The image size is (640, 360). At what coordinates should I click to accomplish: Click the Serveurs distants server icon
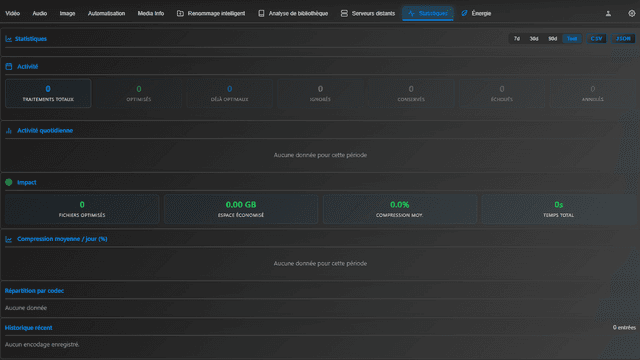coord(344,13)
